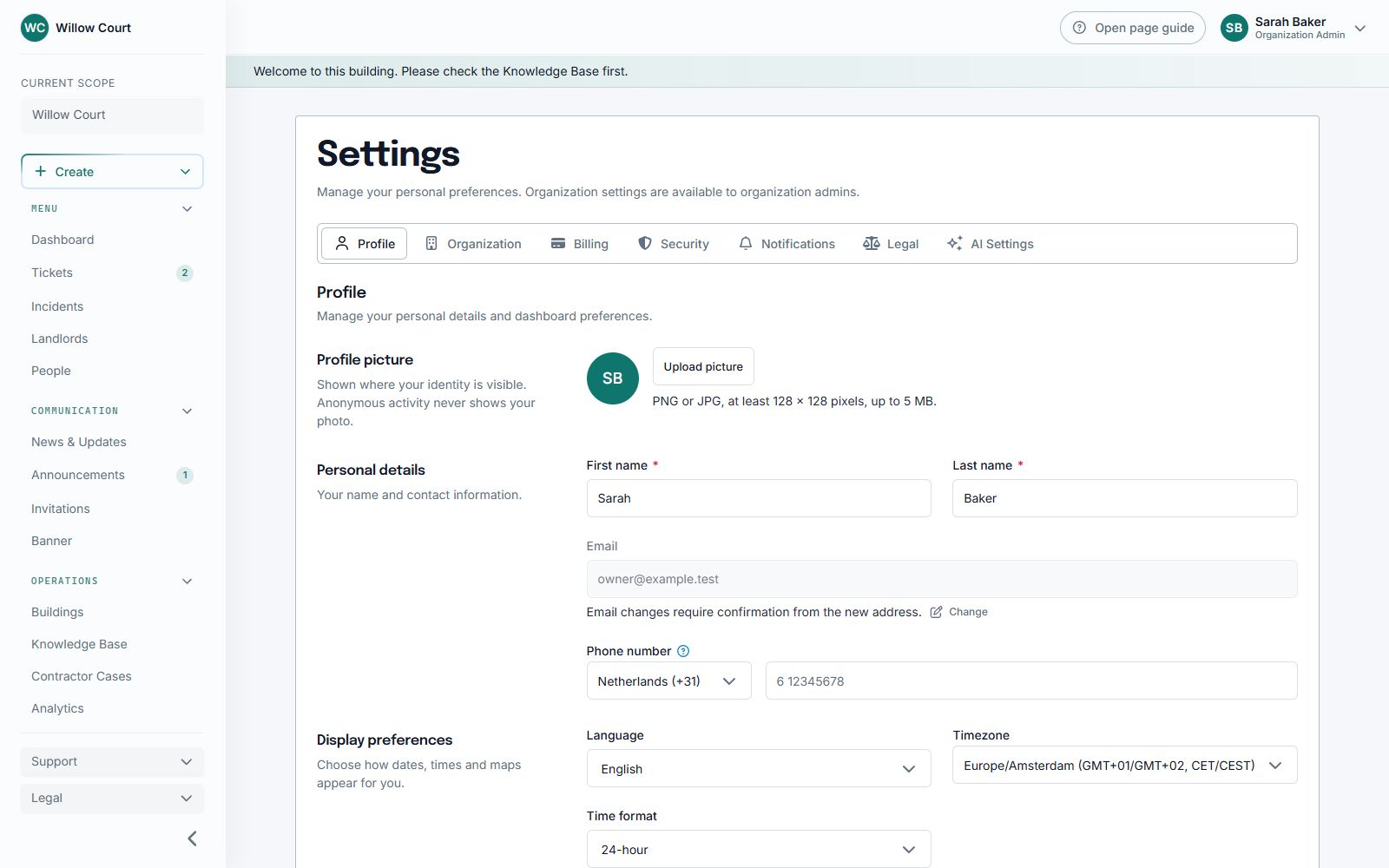Switch to the Legal settings tab
Viewport: 1389px width, 868px height.
[x=891, y=244]
